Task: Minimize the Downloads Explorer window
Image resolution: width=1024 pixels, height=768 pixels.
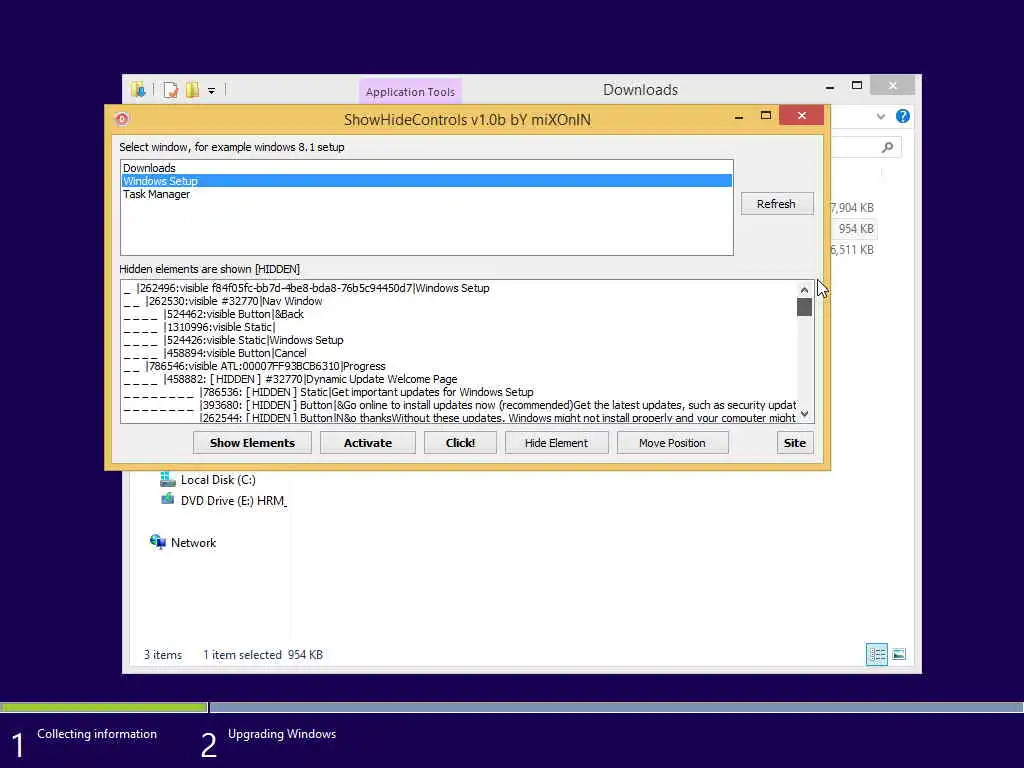Action: (x=830, y=86)
